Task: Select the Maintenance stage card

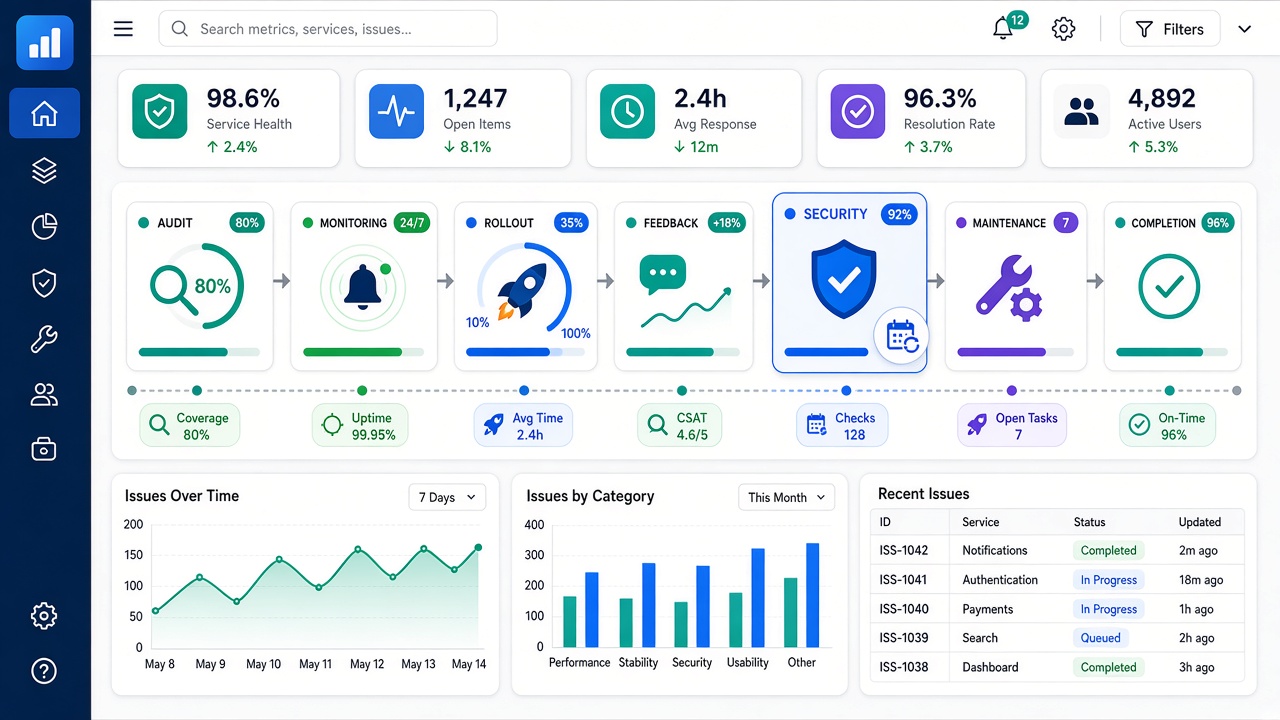Action: pos(1016,286)
